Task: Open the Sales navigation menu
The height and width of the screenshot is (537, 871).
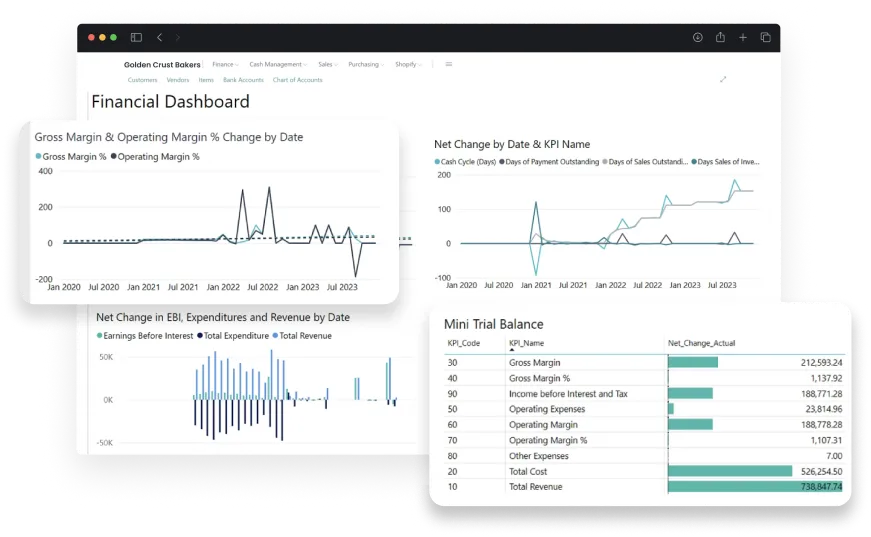Action: 326,64
